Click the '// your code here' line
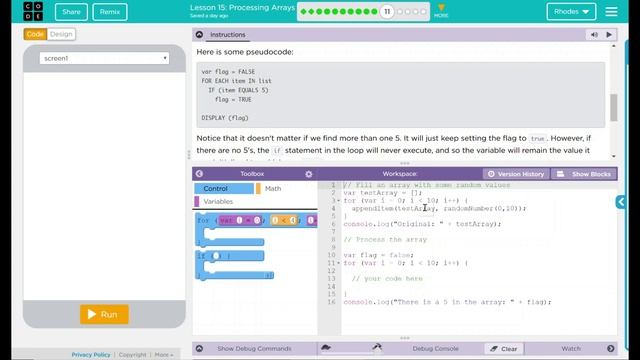 pyautogui.click(x=387, y=279)
